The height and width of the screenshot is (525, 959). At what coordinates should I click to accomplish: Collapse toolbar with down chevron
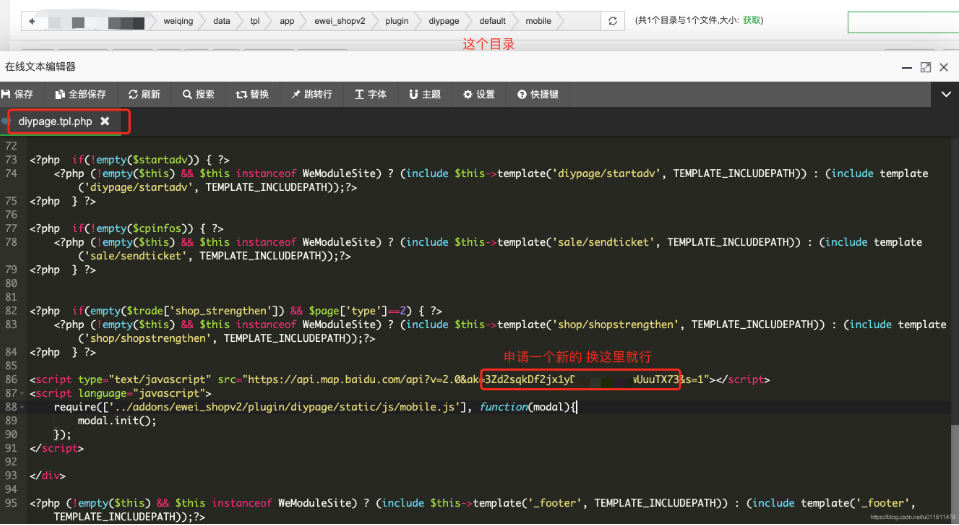pos(946,94)
